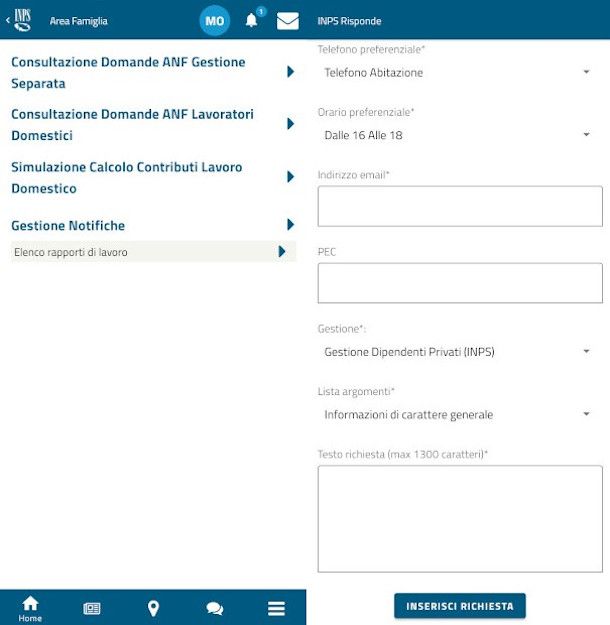The width and height of the screenshot is (610, 625).
Task: Click the Indirizzo email input field
Action: (x=460, y=206)
